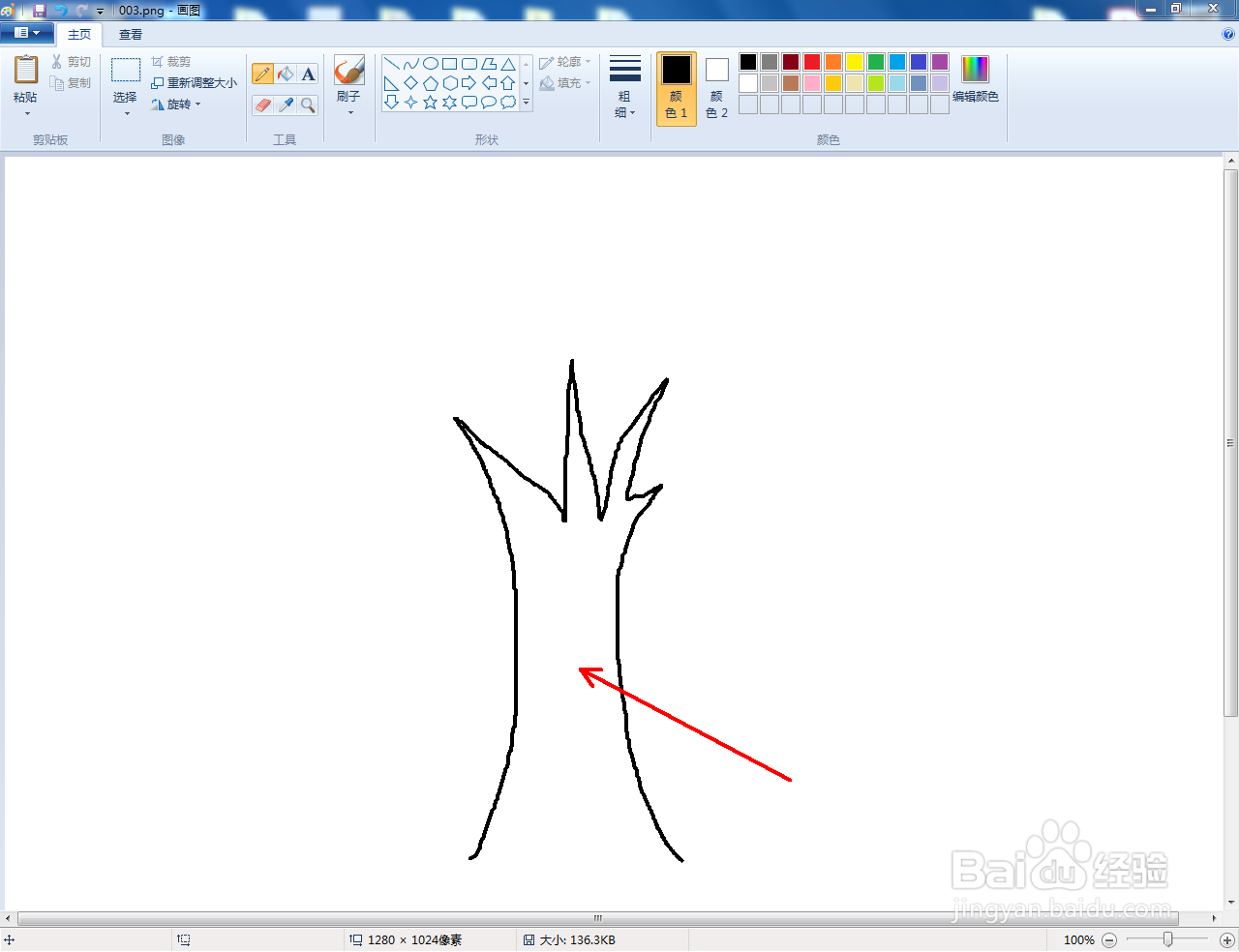
Task: Switch to the 查看 View tab
Action: click(131, 34)
